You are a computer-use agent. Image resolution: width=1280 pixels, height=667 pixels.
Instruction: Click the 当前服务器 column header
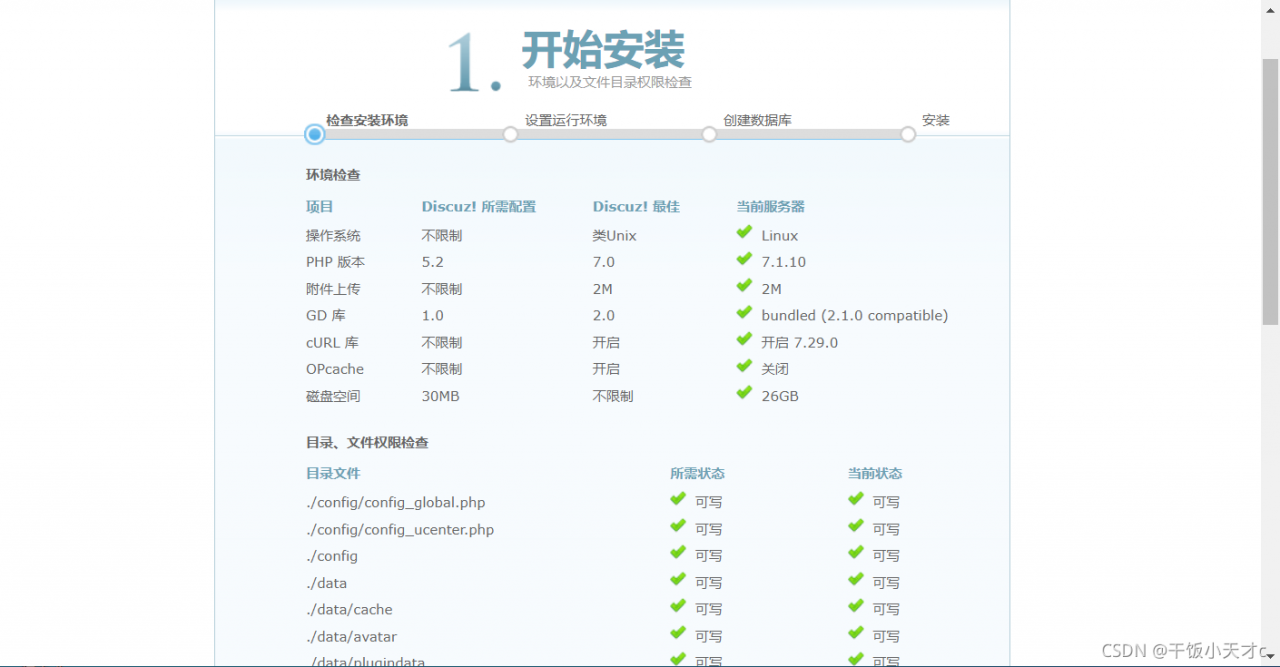pyautogui.click(x=771, y=207)
